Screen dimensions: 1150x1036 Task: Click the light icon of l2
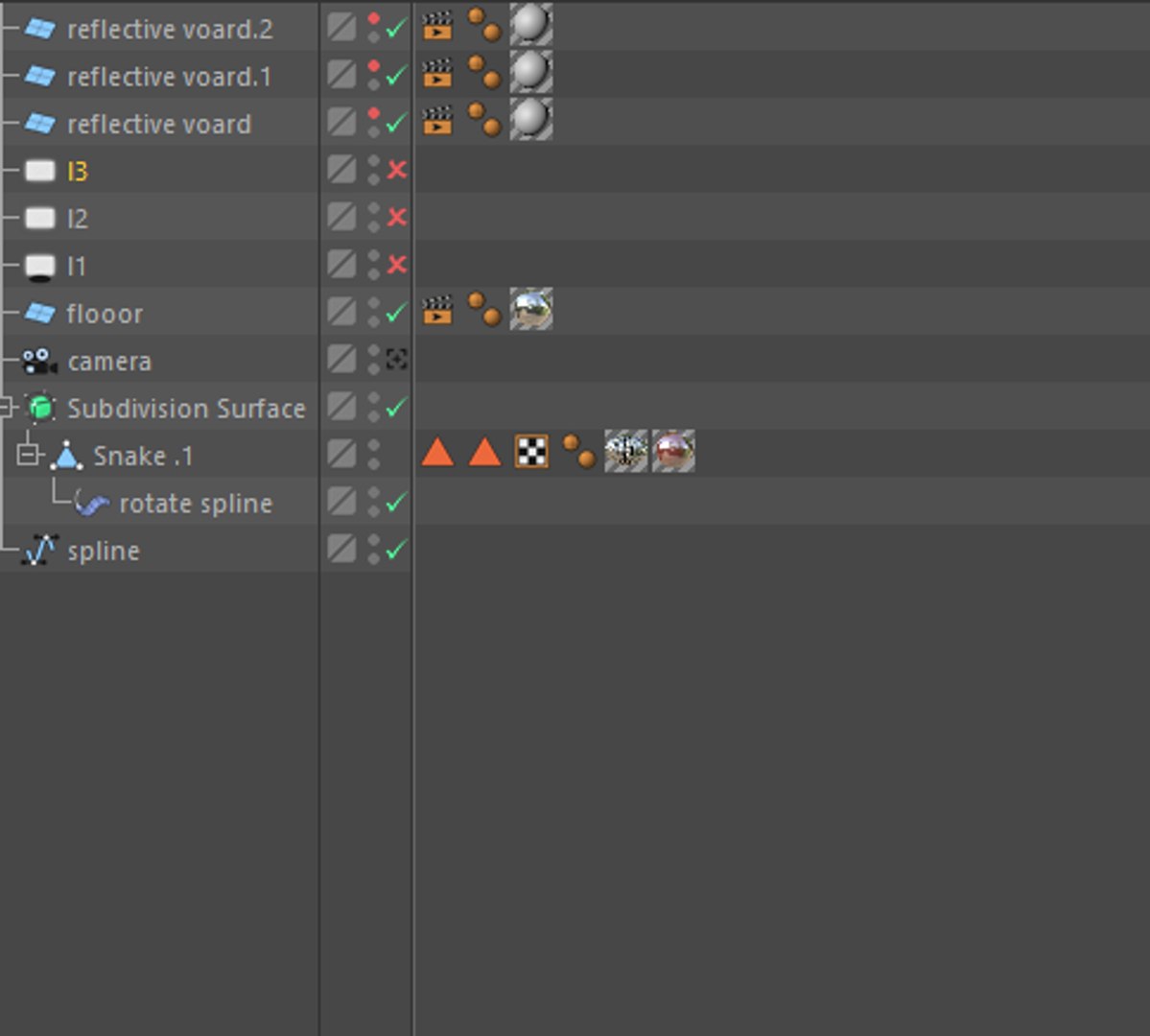pos(39,219)
